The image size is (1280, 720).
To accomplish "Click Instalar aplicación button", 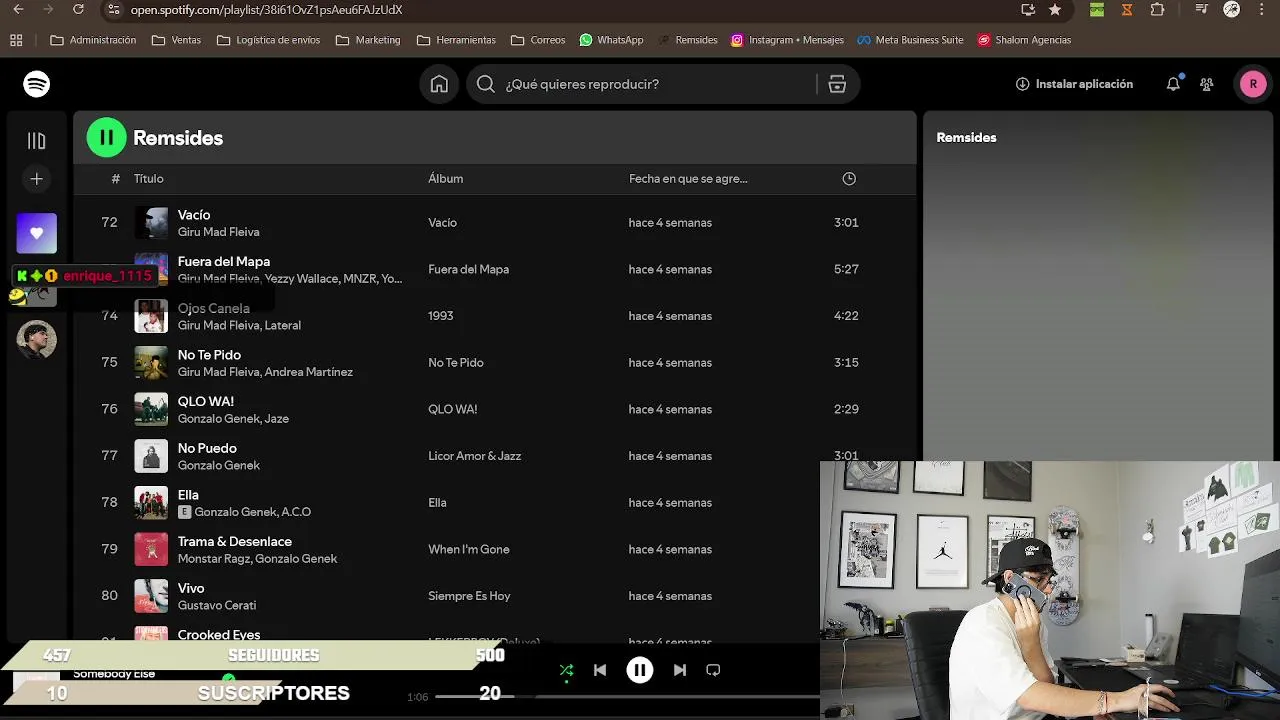I will 1074,84.
